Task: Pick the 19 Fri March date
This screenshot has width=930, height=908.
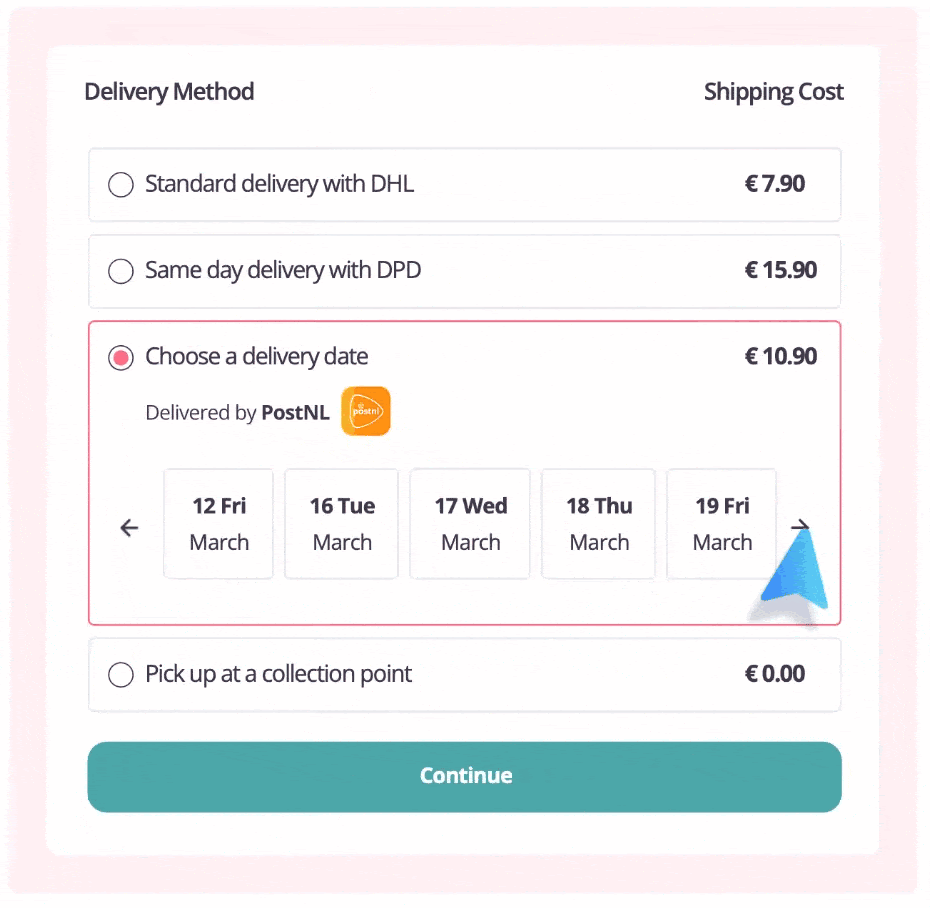Action: pos(722,524)
